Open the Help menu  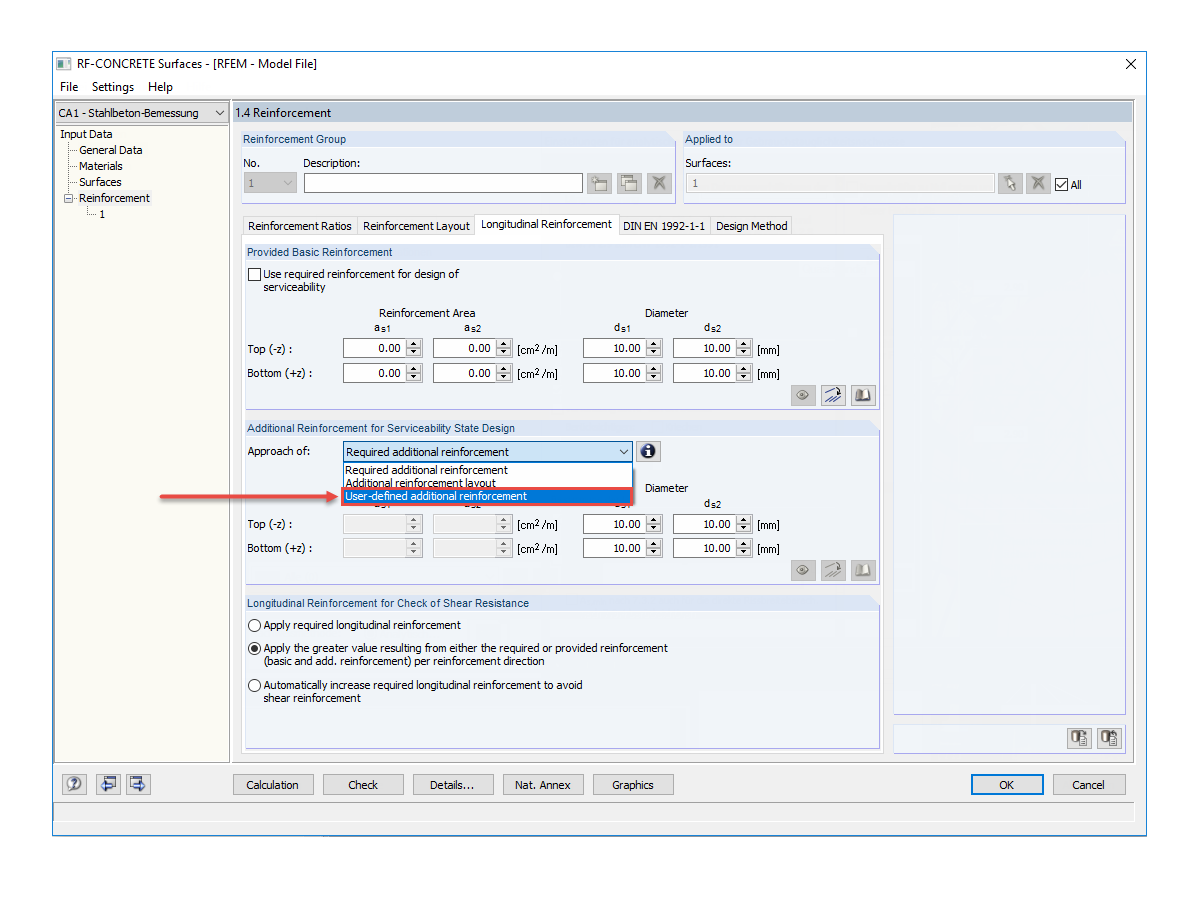click(160, 87)
